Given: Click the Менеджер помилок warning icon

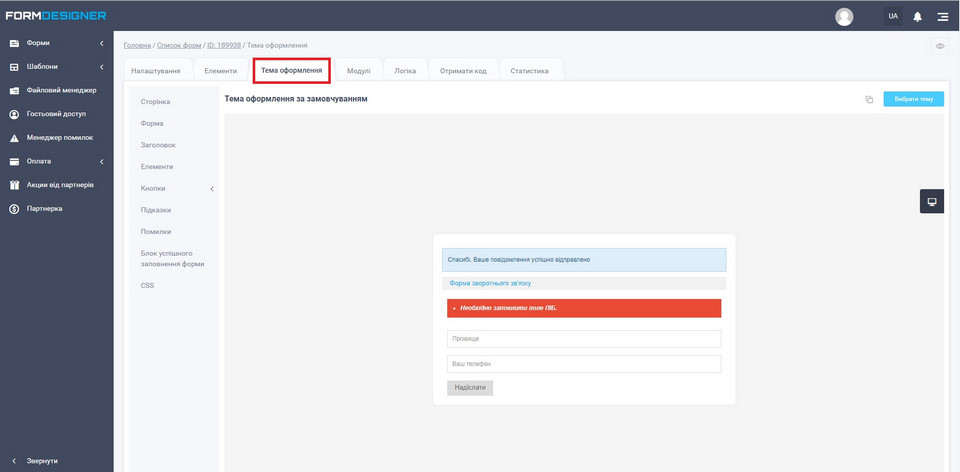Looking at the screenshot, I should (15, 138).
